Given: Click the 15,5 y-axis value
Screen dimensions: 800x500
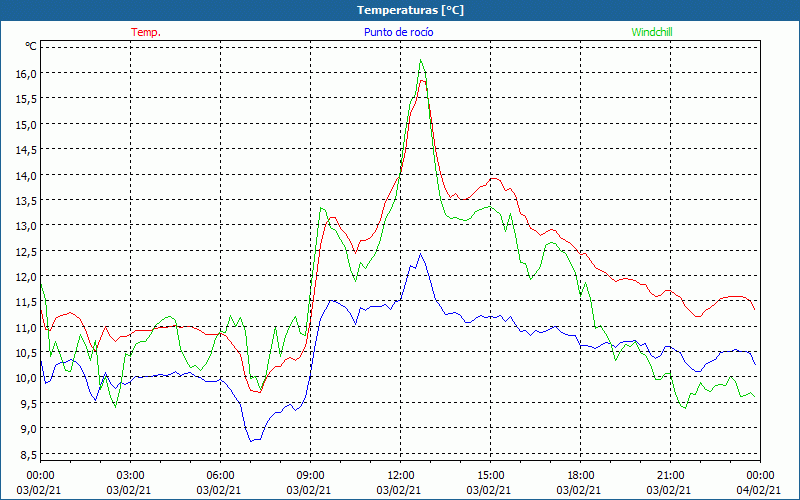Looking at the screenshot, I should (26, 99).
